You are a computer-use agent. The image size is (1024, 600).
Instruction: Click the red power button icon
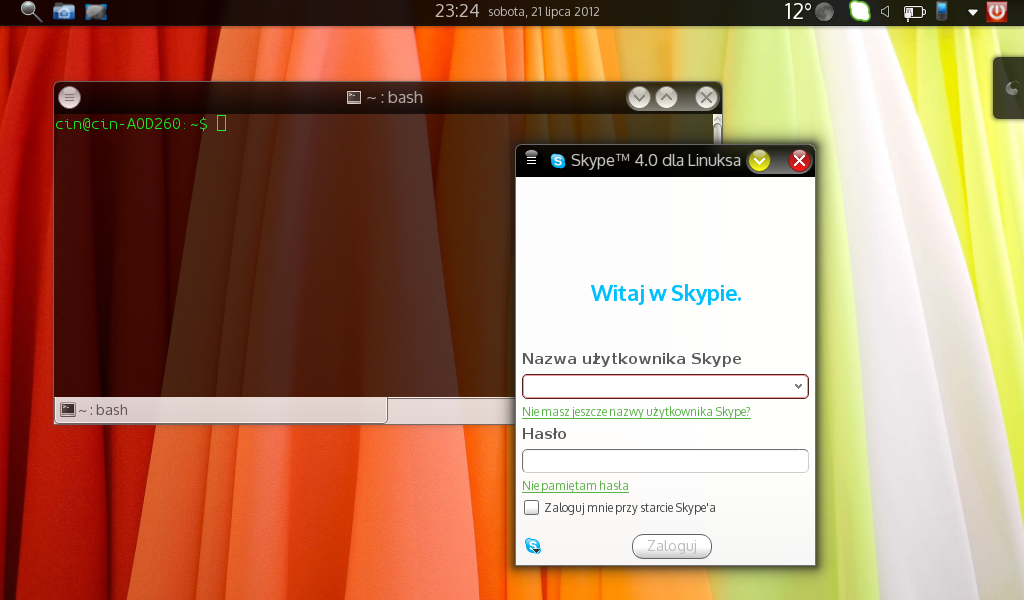point(997,12)
